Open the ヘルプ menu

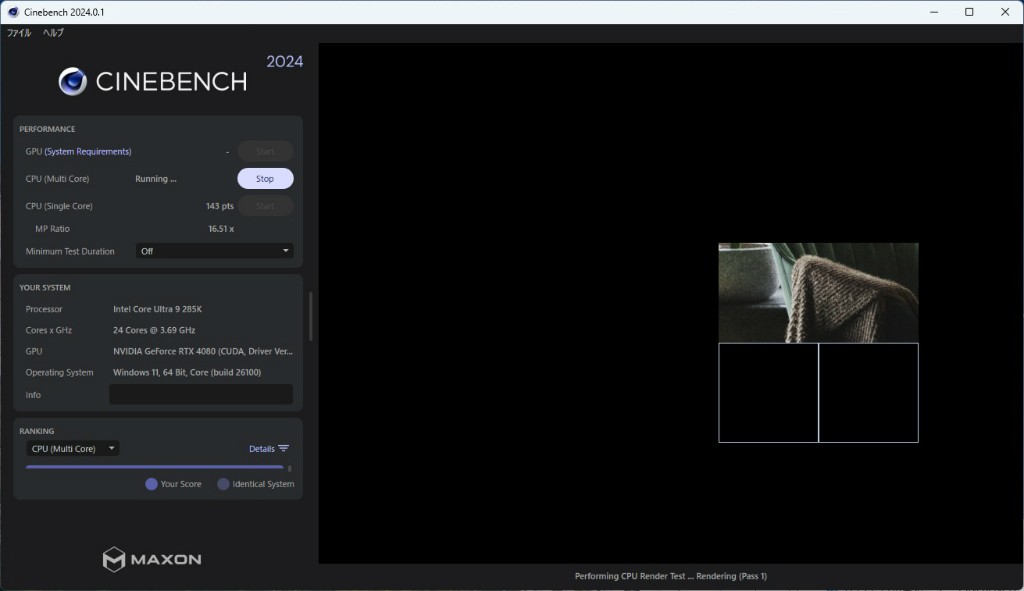pos(53,33)
